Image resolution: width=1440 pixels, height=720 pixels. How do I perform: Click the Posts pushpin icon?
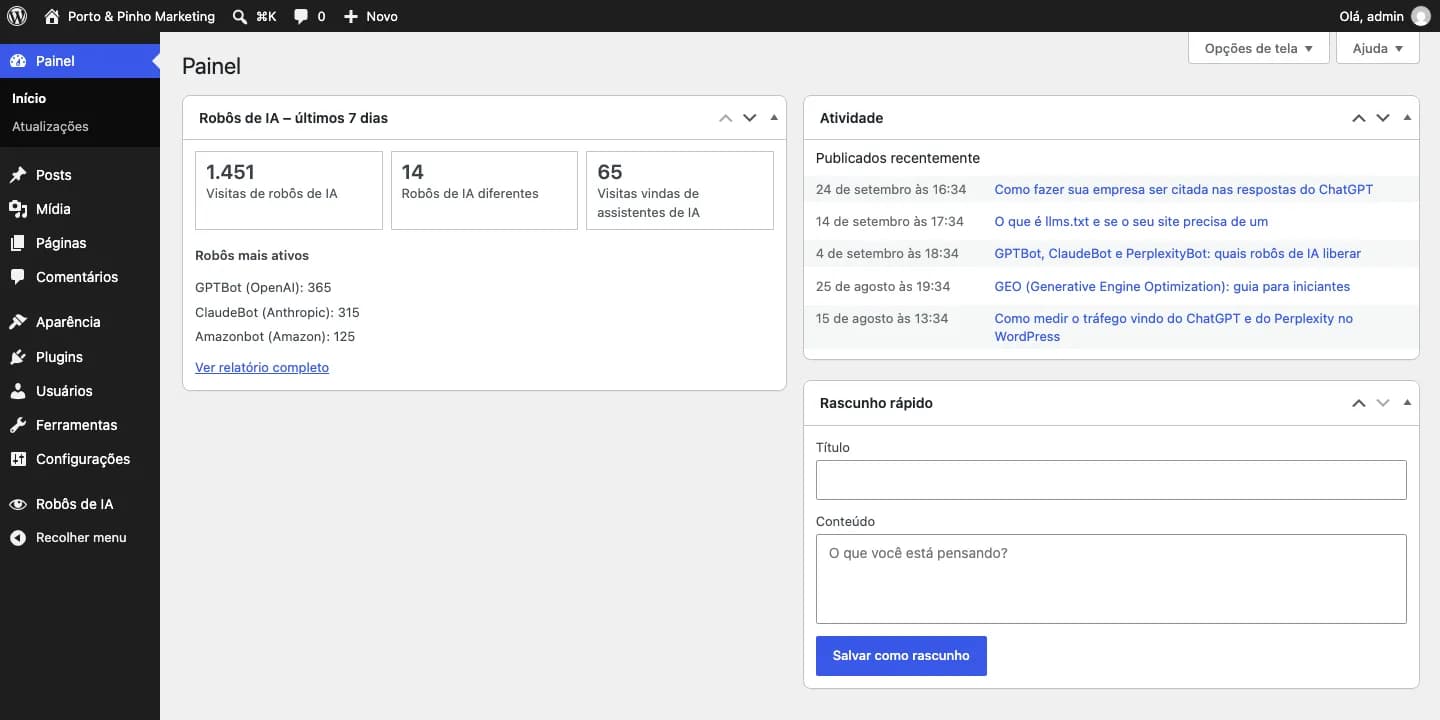(18, 175)
